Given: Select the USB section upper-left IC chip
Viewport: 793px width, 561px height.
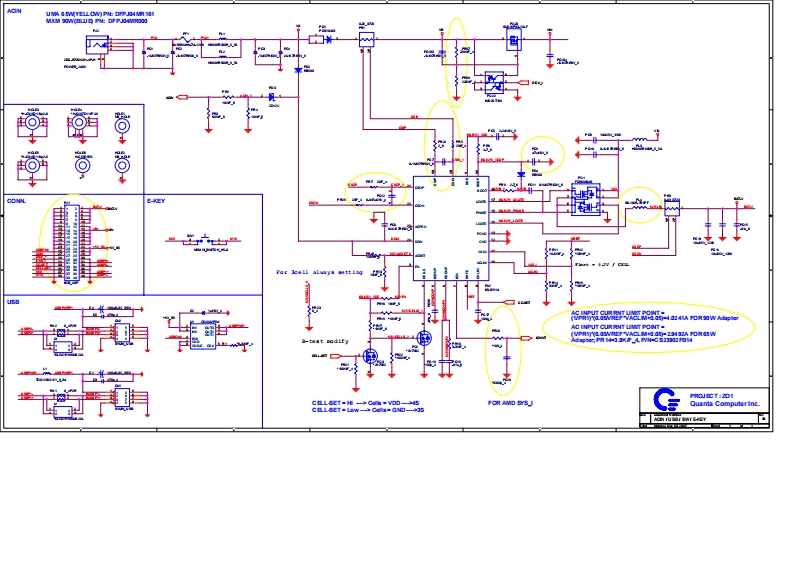Looking at the screenshot, I should point(63,339).
